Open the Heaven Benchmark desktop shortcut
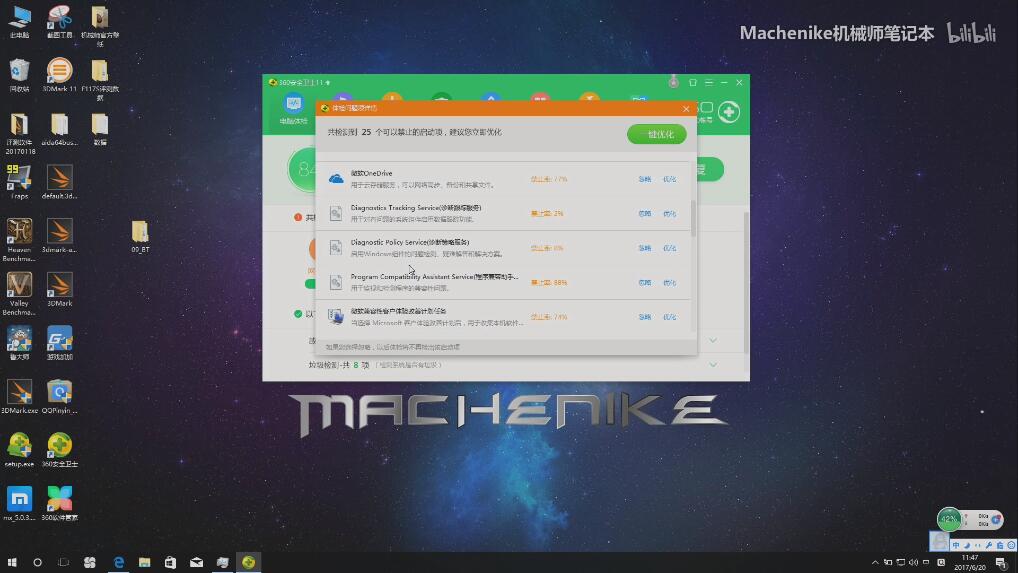The image size is (1018, 573). (19, 240)
